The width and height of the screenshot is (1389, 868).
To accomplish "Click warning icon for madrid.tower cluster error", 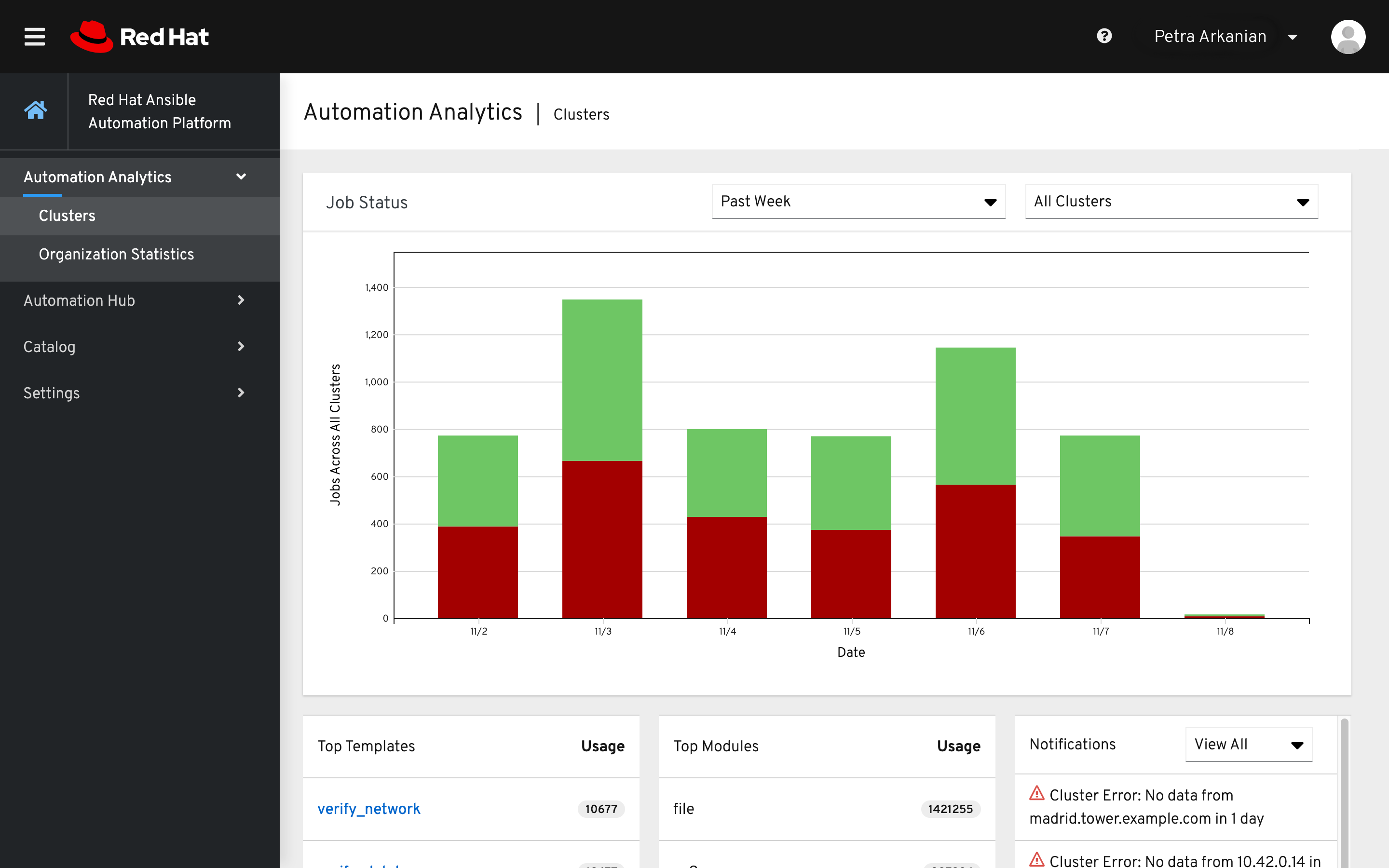I will coord(1036,793).
